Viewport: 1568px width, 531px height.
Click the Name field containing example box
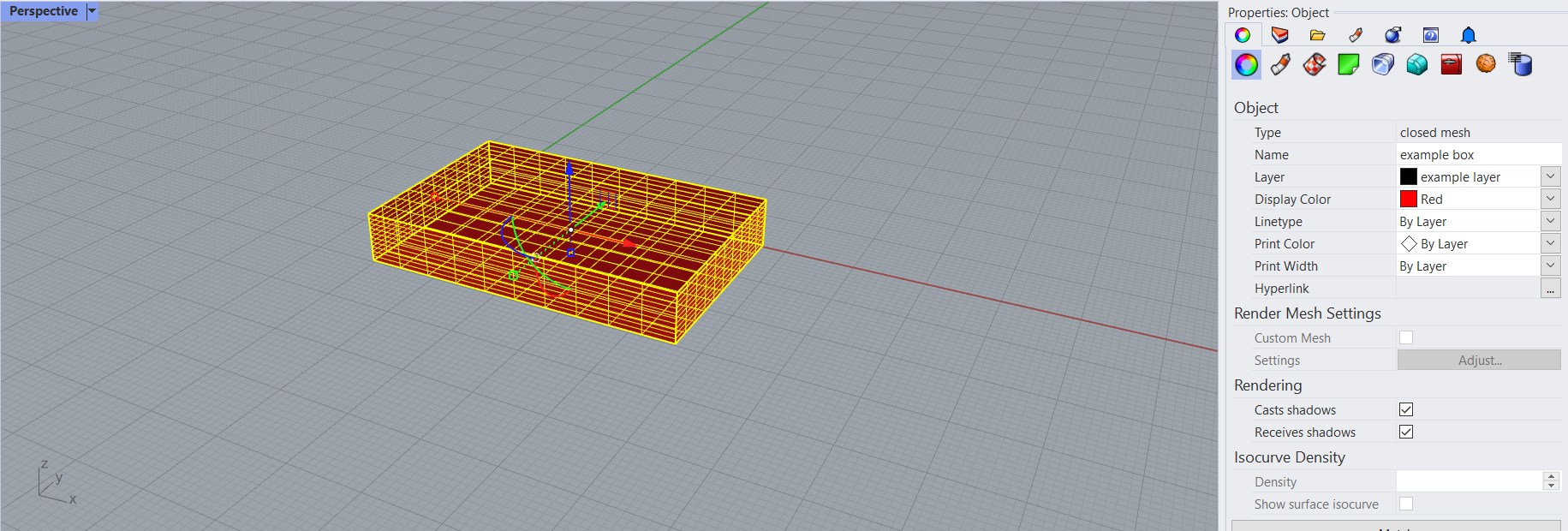(1477, 154)
